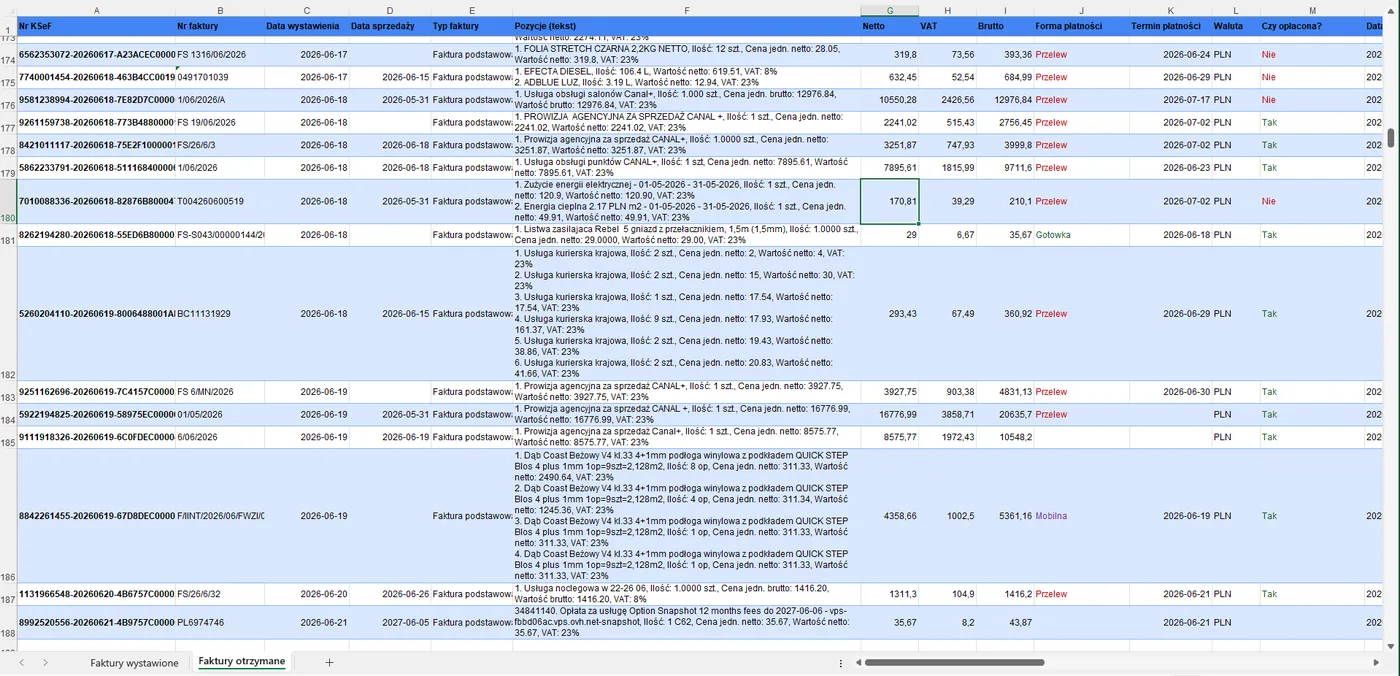Image resolution: width=1400 pixels, height=676 pixels.
Task: Click the Termin płatności header cell
Action: point(1170,26)
